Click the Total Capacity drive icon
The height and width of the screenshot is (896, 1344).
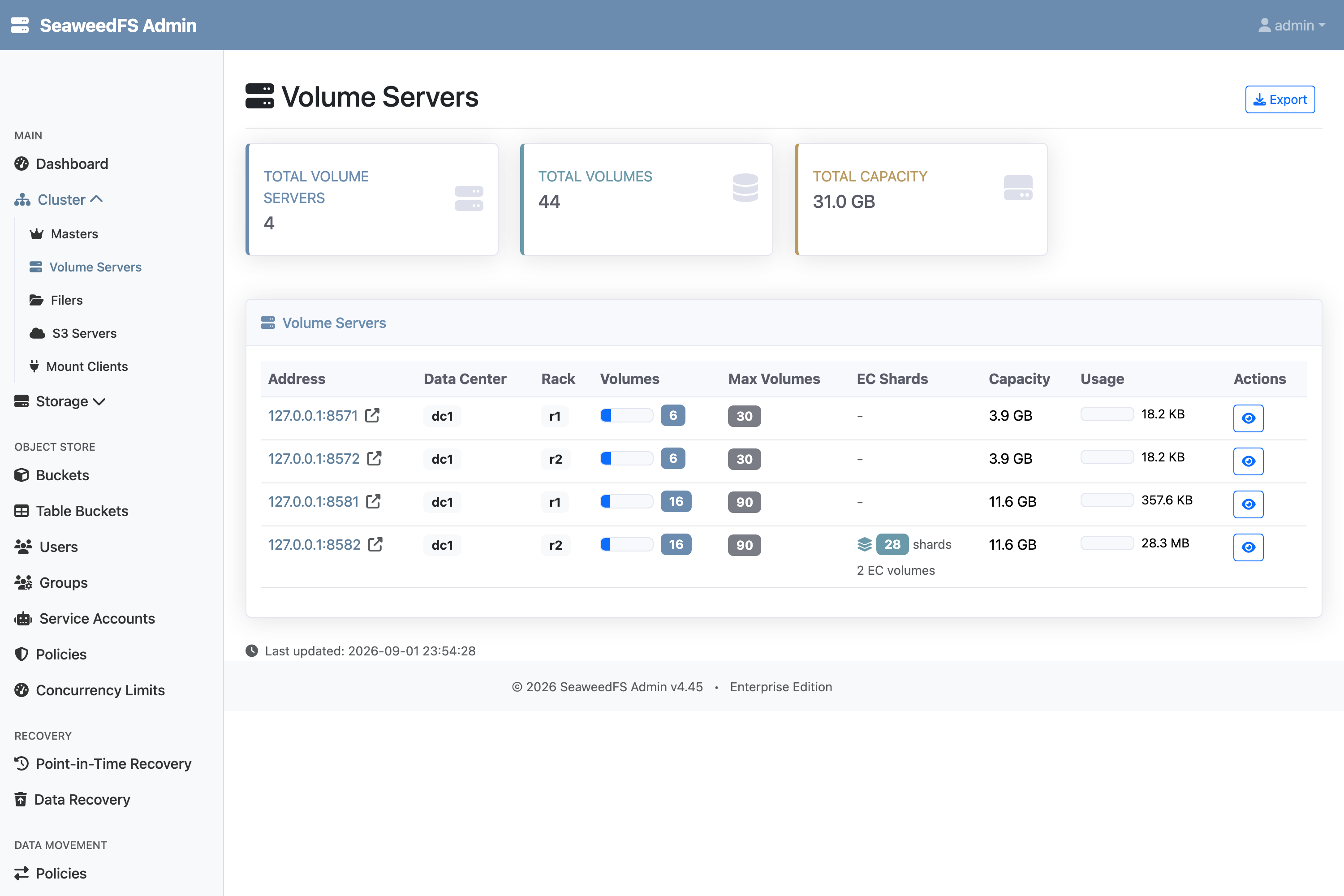coord(1018,187)
